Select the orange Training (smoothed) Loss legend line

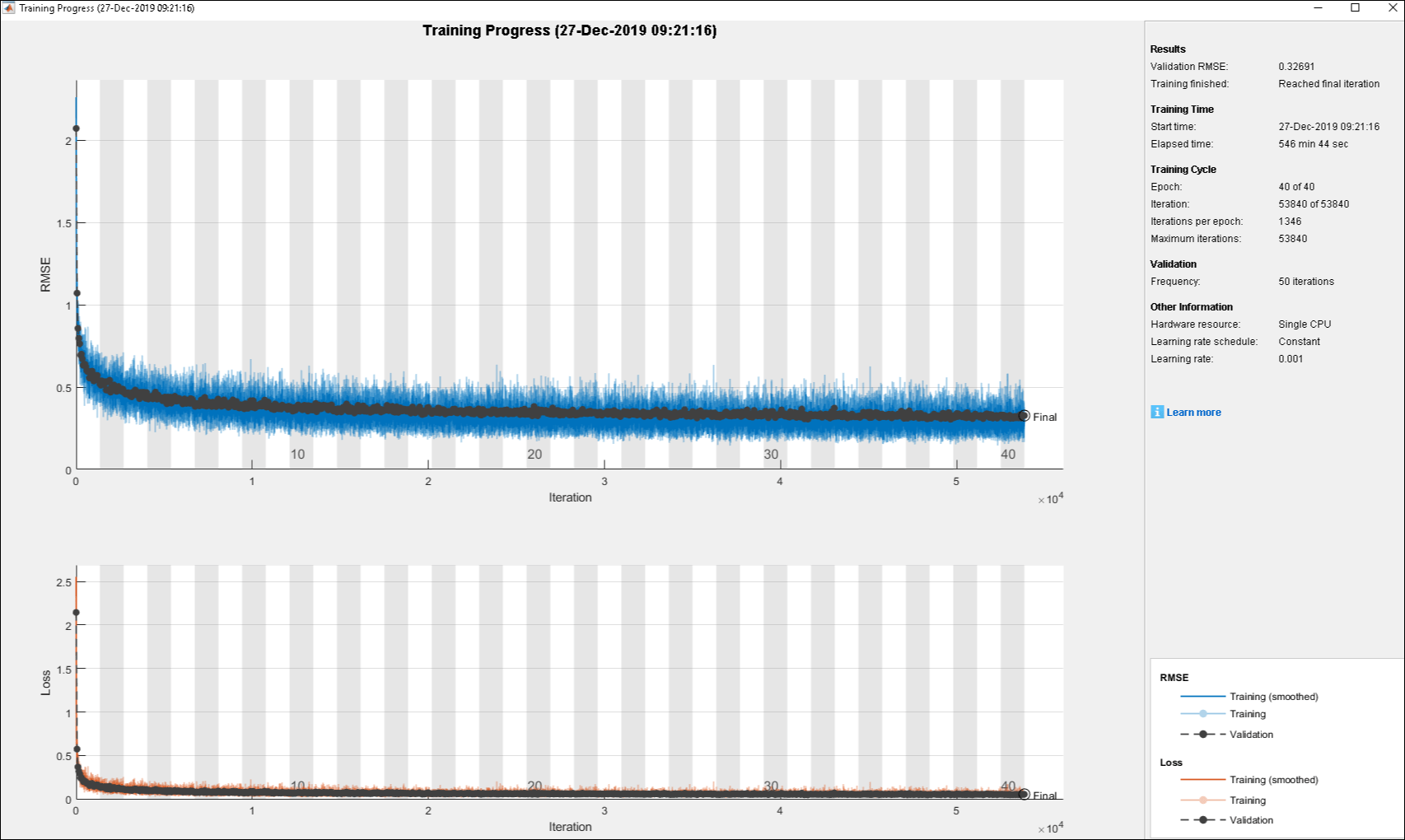1207,779
